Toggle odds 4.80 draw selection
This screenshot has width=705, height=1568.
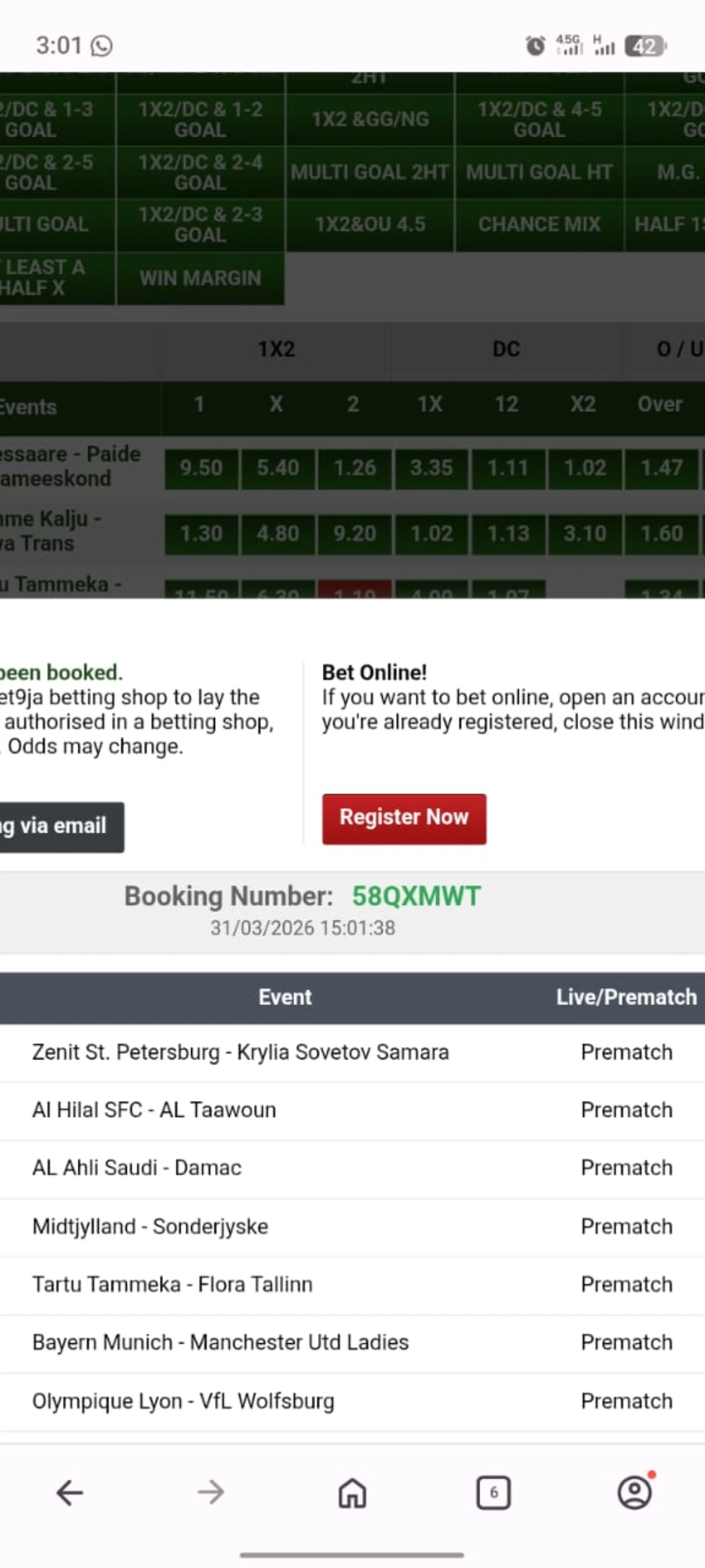pos(278,534)
